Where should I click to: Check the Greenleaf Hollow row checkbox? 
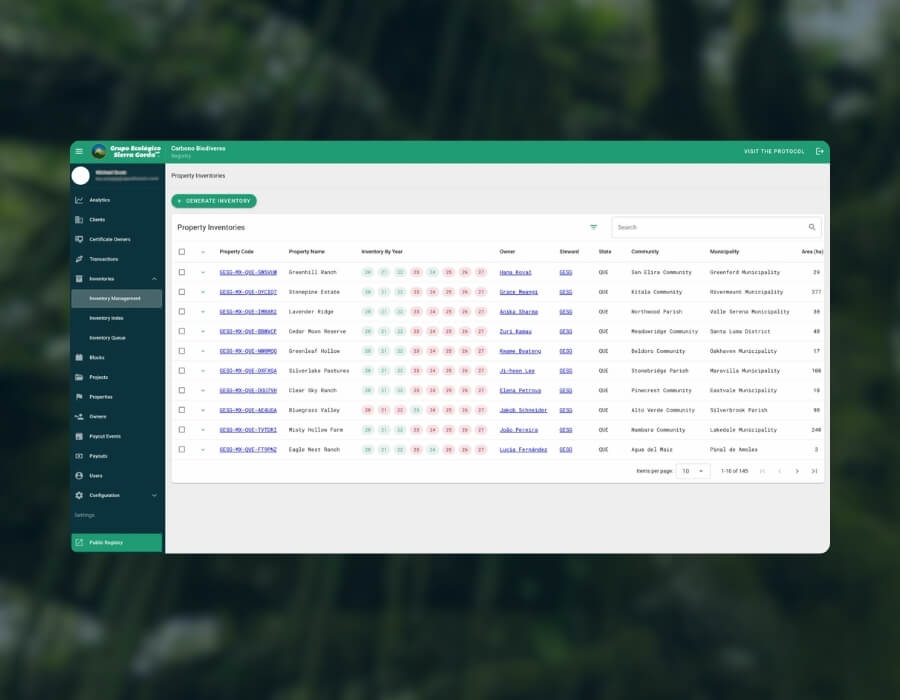[182, 351]
